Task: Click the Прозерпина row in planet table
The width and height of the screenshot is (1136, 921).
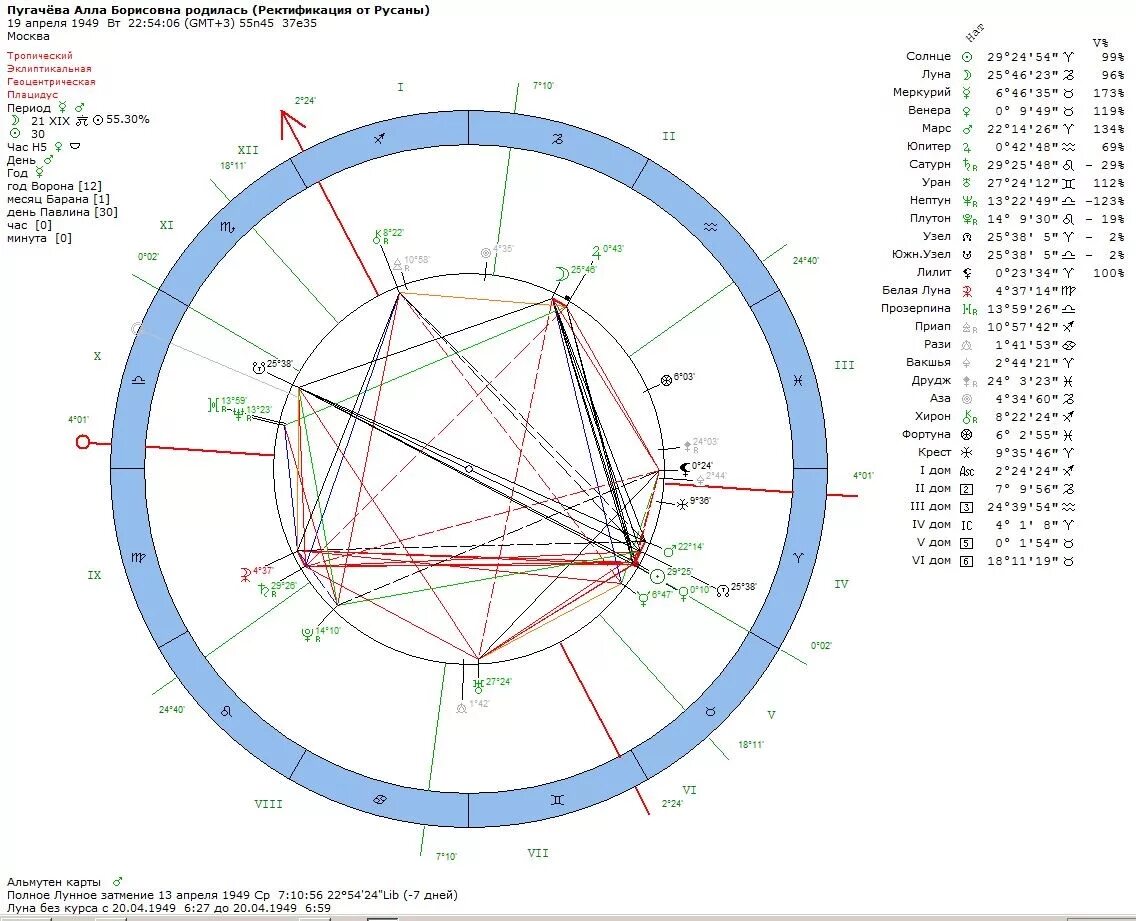Action: coord(978,309)
